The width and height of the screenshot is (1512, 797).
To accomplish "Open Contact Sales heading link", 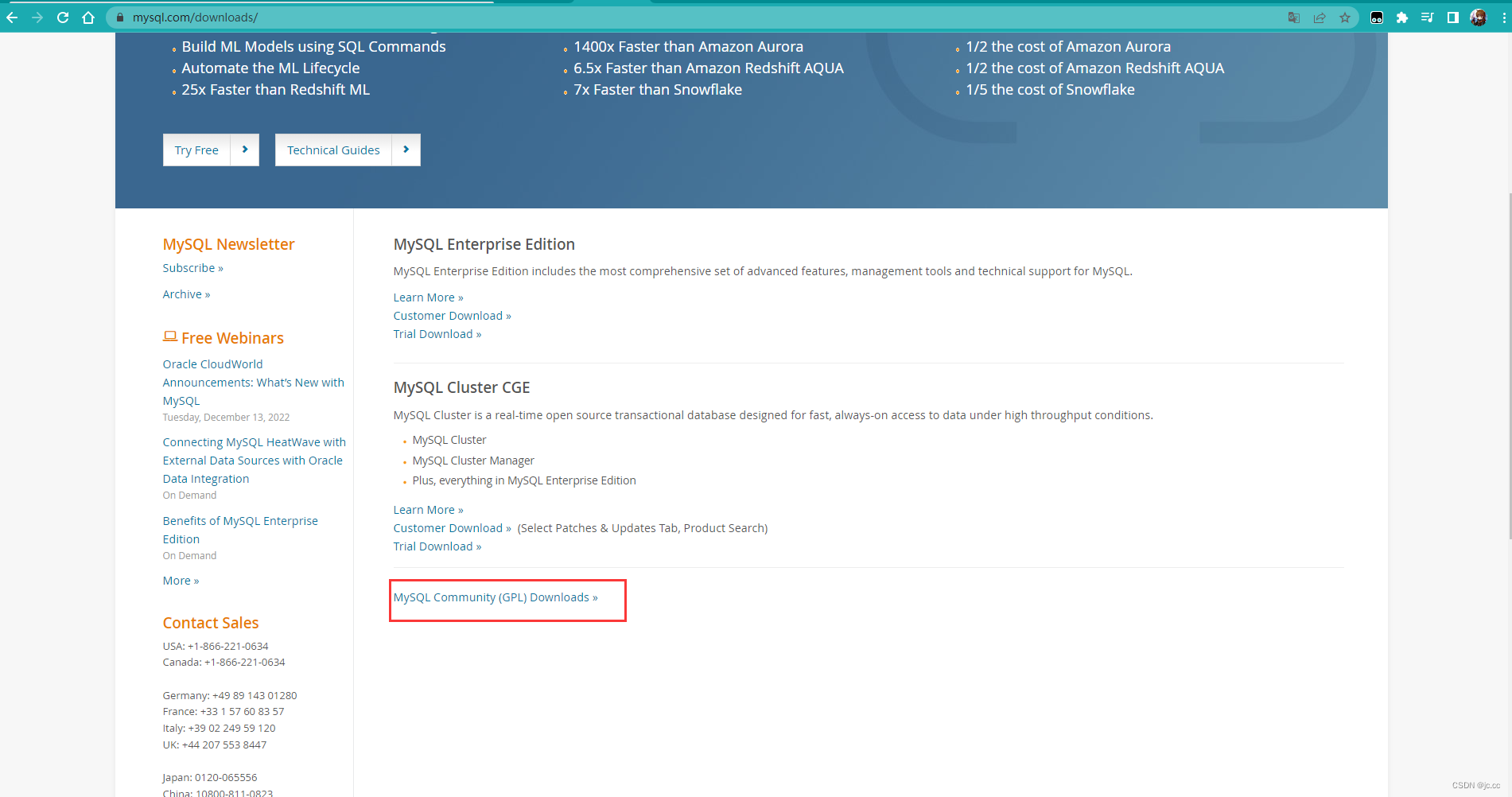I will [x=211, y=623].
